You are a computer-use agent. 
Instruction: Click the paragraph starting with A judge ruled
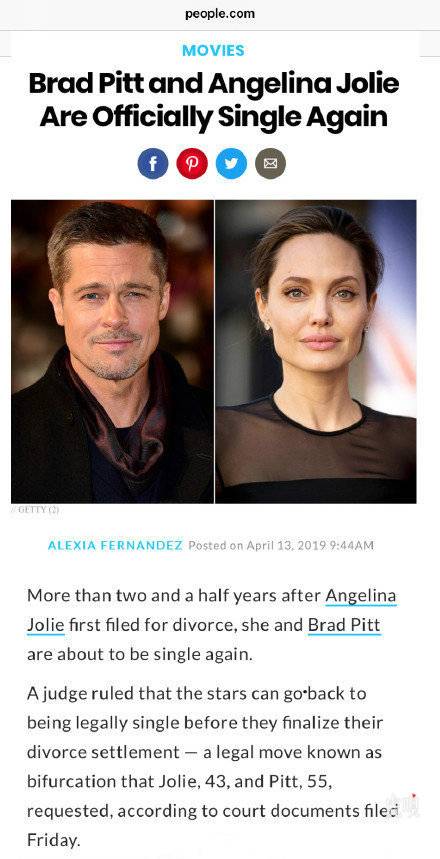tap(205, 767)
